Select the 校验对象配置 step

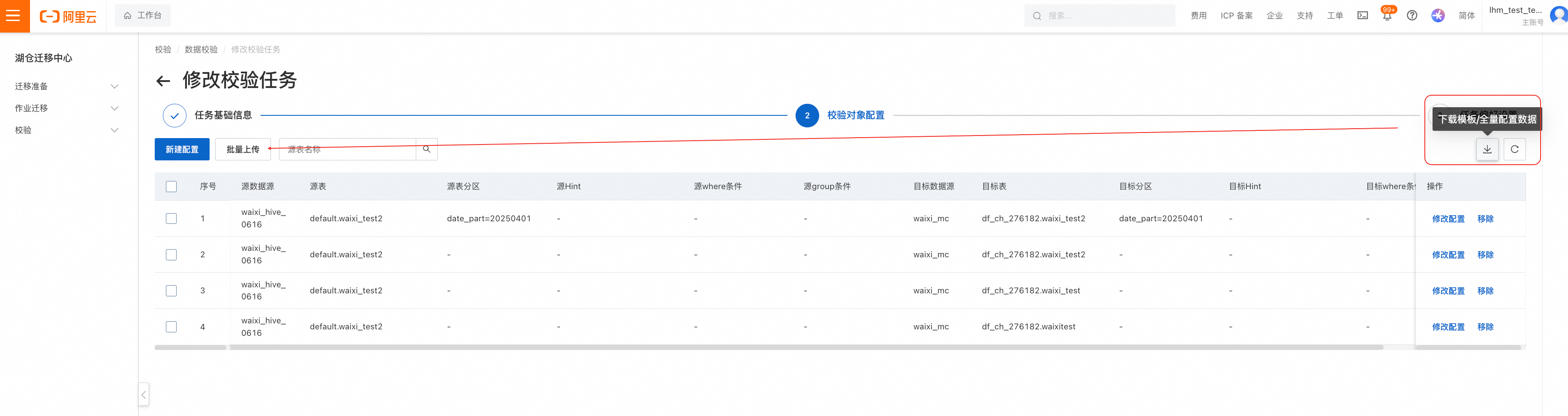pos(840,115)
